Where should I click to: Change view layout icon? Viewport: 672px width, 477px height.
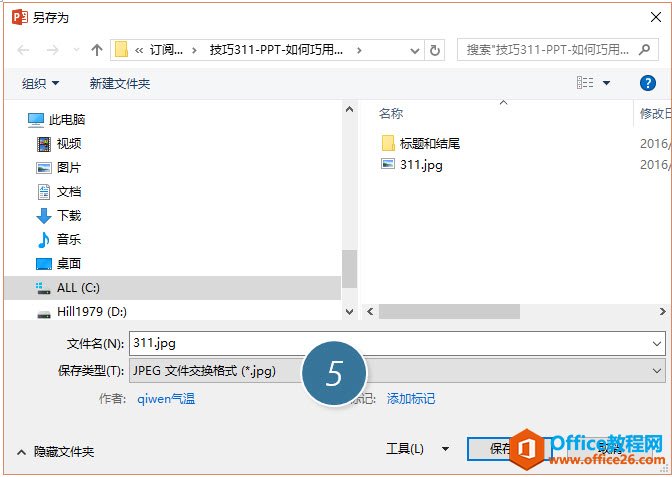[585, 82]
